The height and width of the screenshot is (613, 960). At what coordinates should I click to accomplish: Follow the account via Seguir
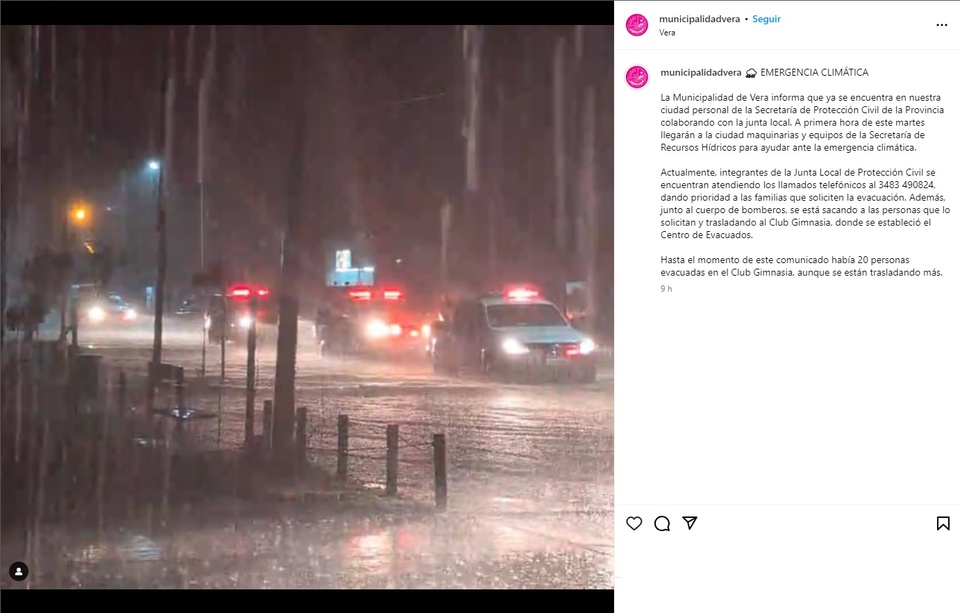click(766, 19)
